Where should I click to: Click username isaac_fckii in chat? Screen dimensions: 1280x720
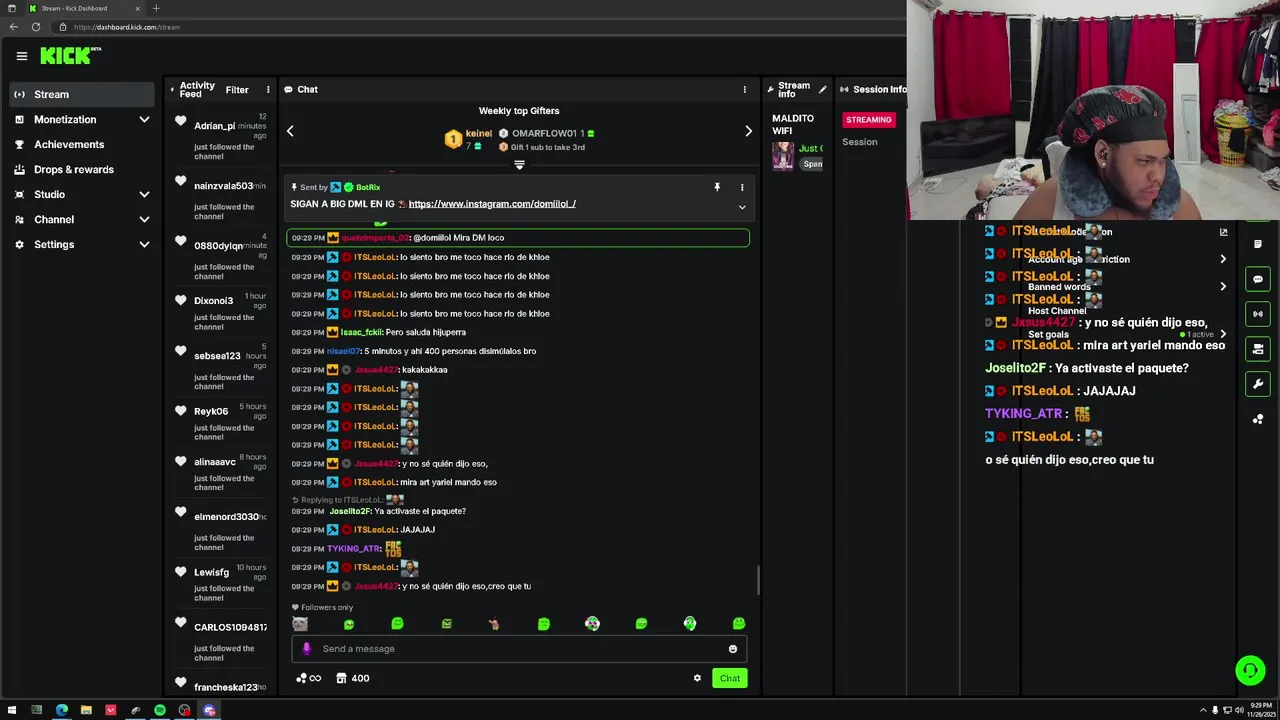(x=361, y=332)
